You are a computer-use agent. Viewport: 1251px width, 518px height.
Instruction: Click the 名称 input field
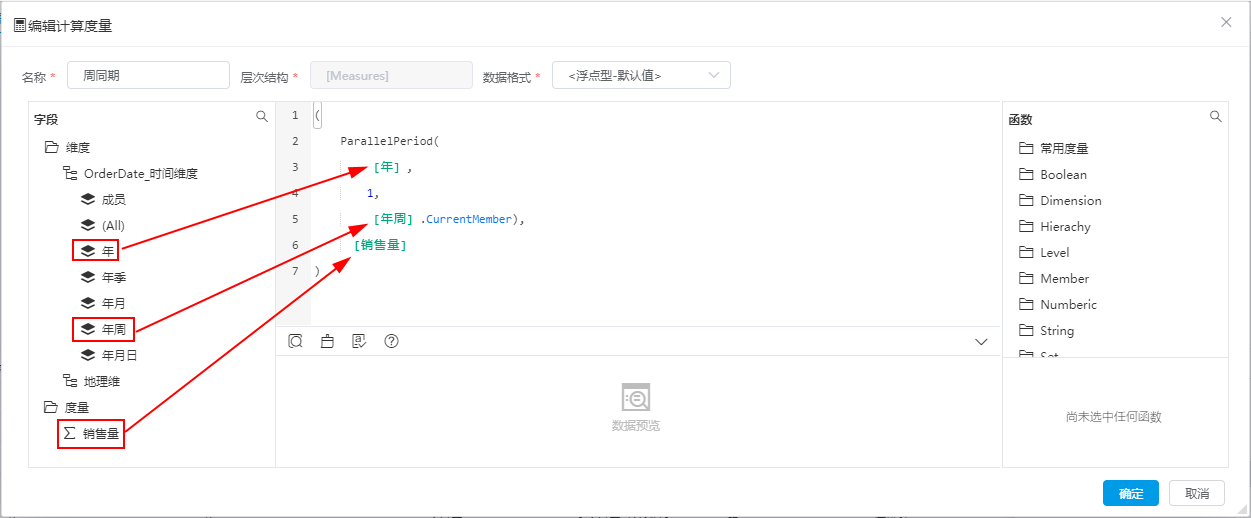pyautogui.click(x=148, y=75)
